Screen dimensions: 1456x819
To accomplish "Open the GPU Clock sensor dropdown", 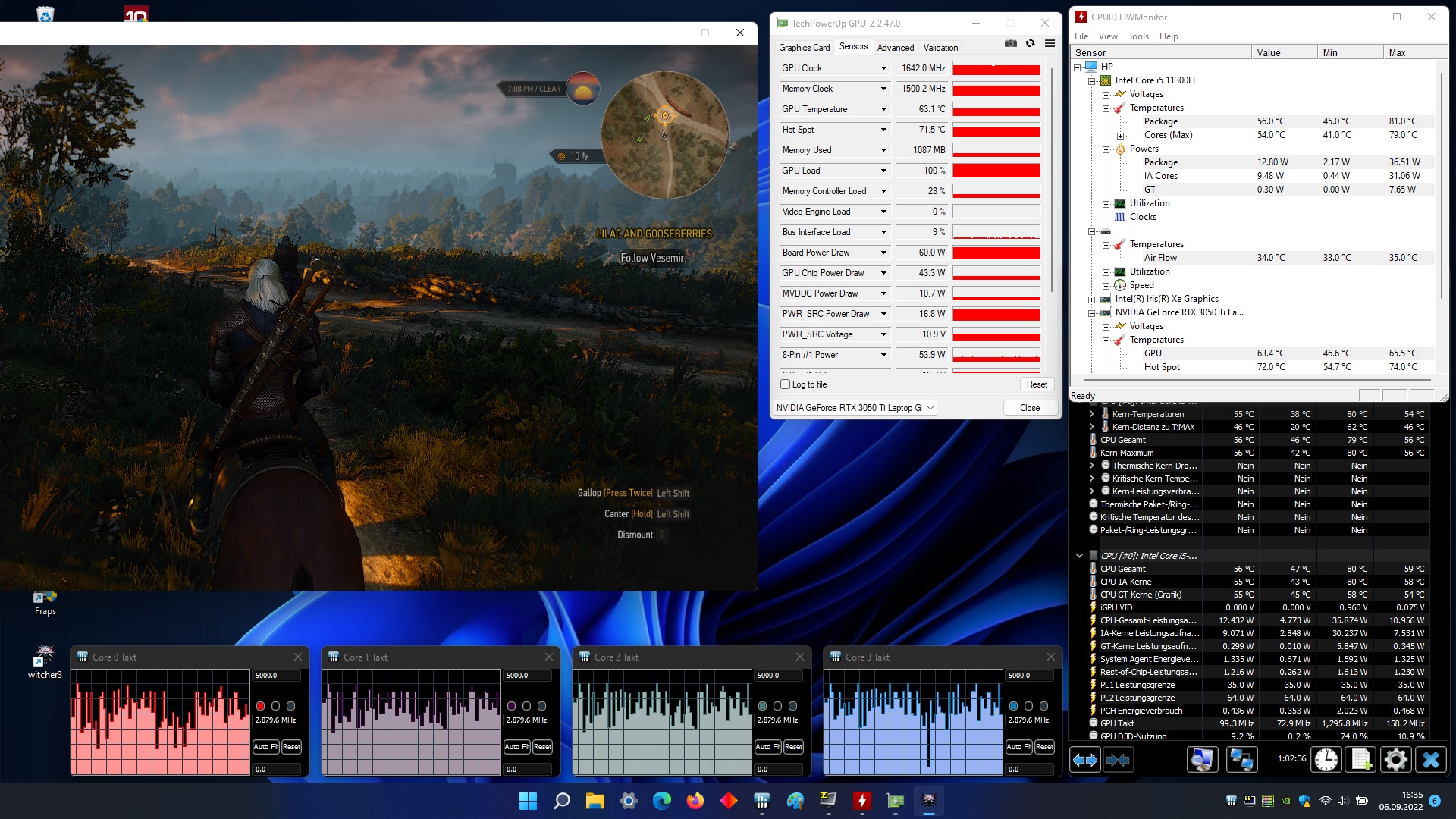I will coord(883,68).
